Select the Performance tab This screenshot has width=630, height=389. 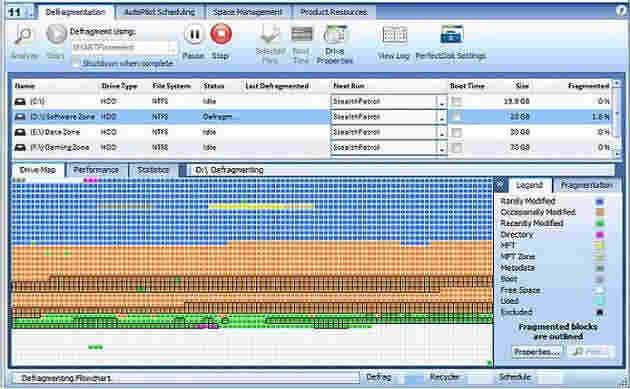click(96, 170)
